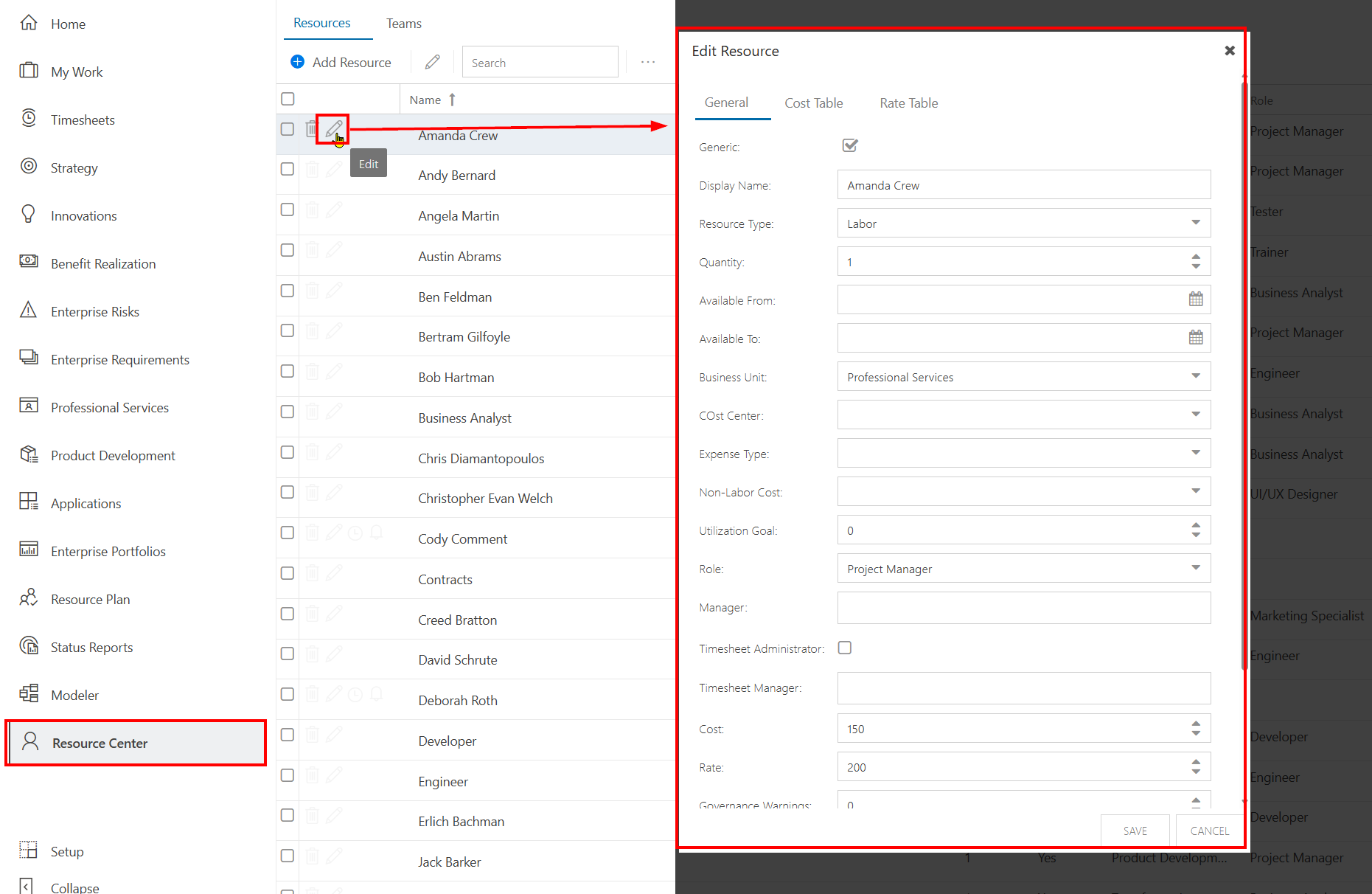This screenshot has width=1372, height=894.
Task: Switch to the Teams tab
Action: pos(403,24)
